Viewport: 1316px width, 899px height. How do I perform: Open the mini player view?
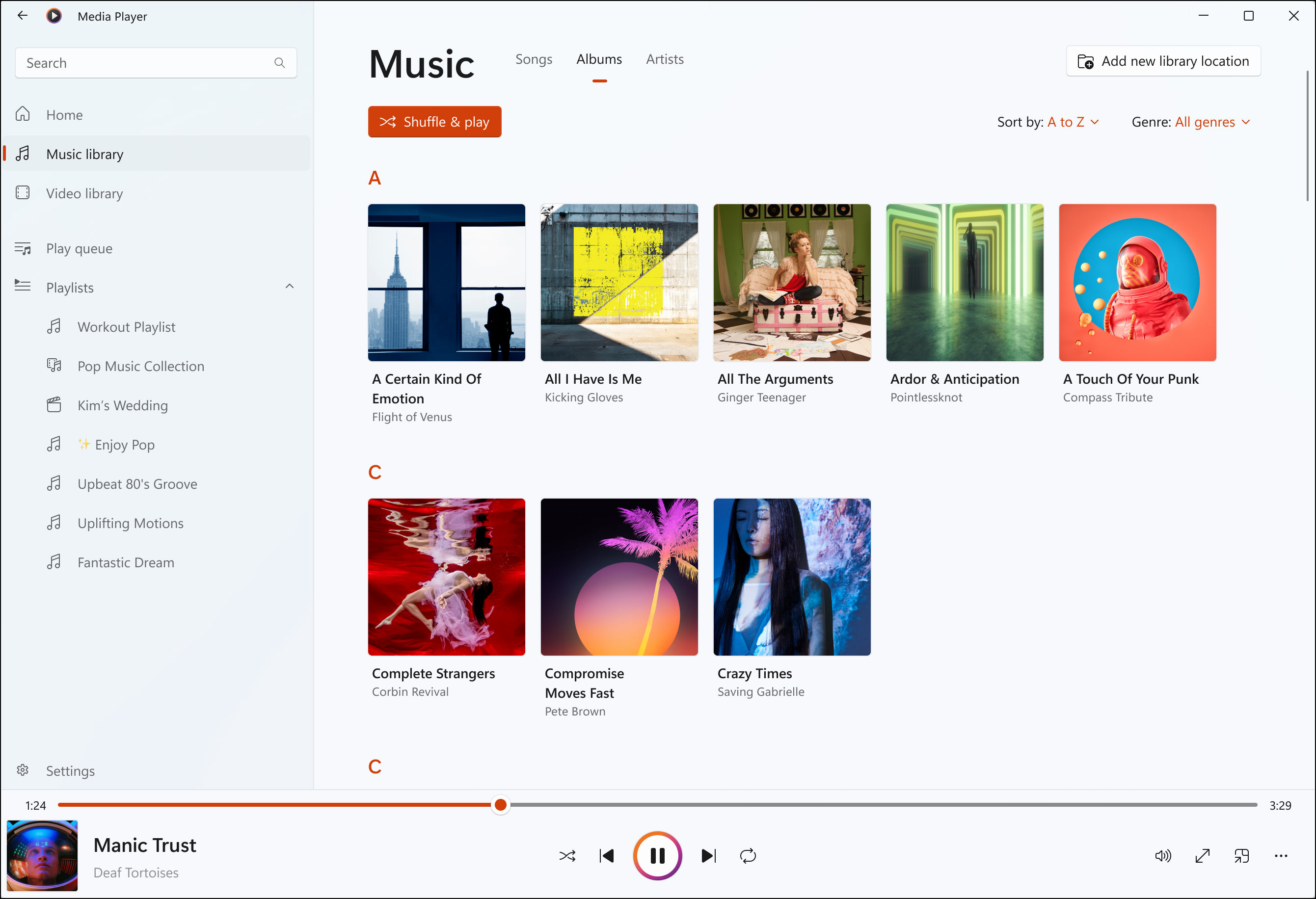1242,856
